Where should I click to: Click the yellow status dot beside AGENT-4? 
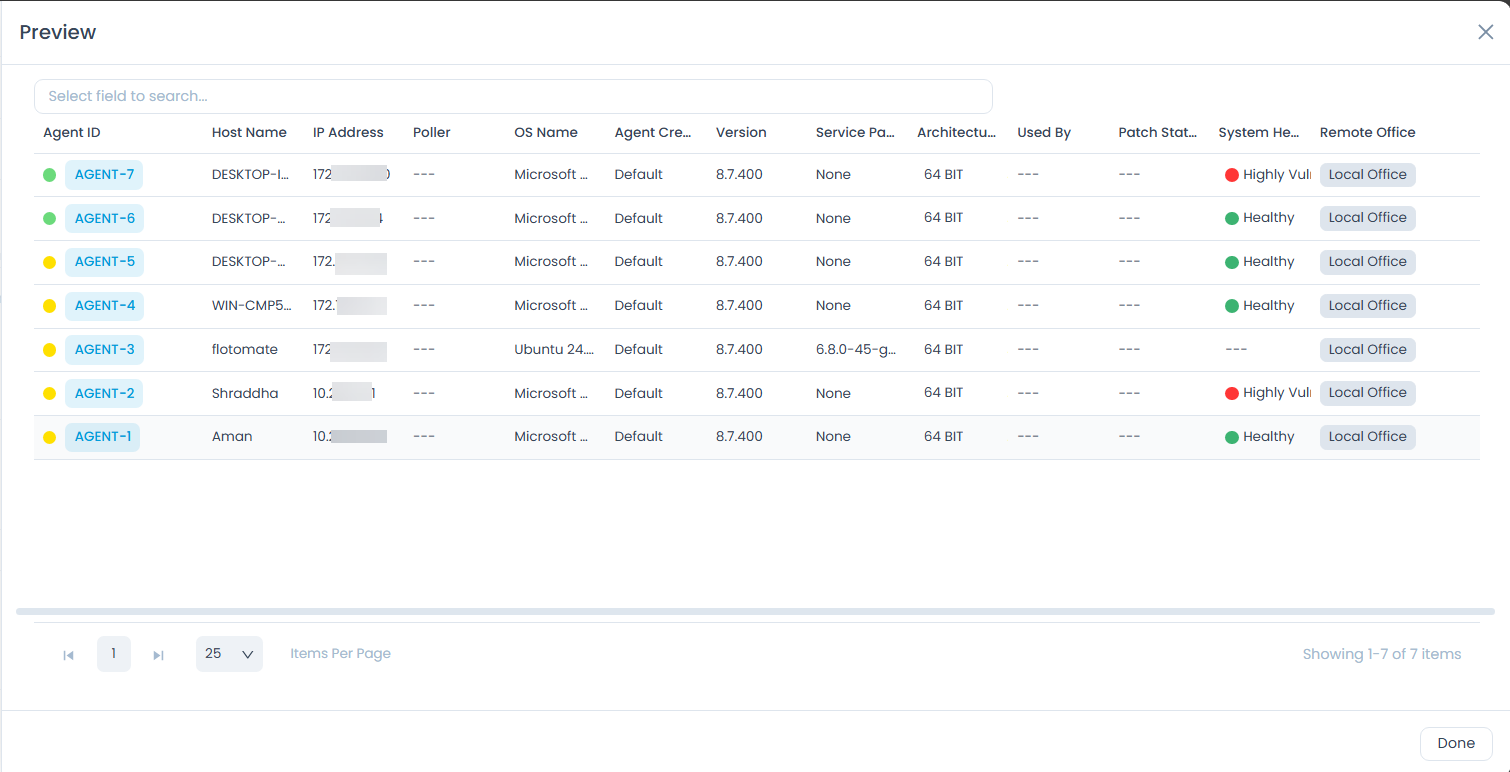[x=49, y=305]
